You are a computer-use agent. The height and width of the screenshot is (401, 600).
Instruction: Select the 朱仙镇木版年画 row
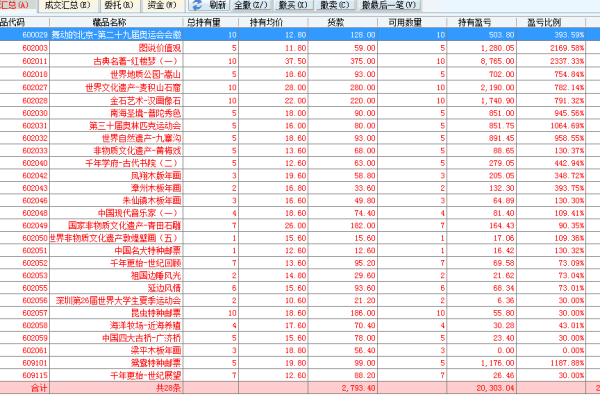coord(300,200)
